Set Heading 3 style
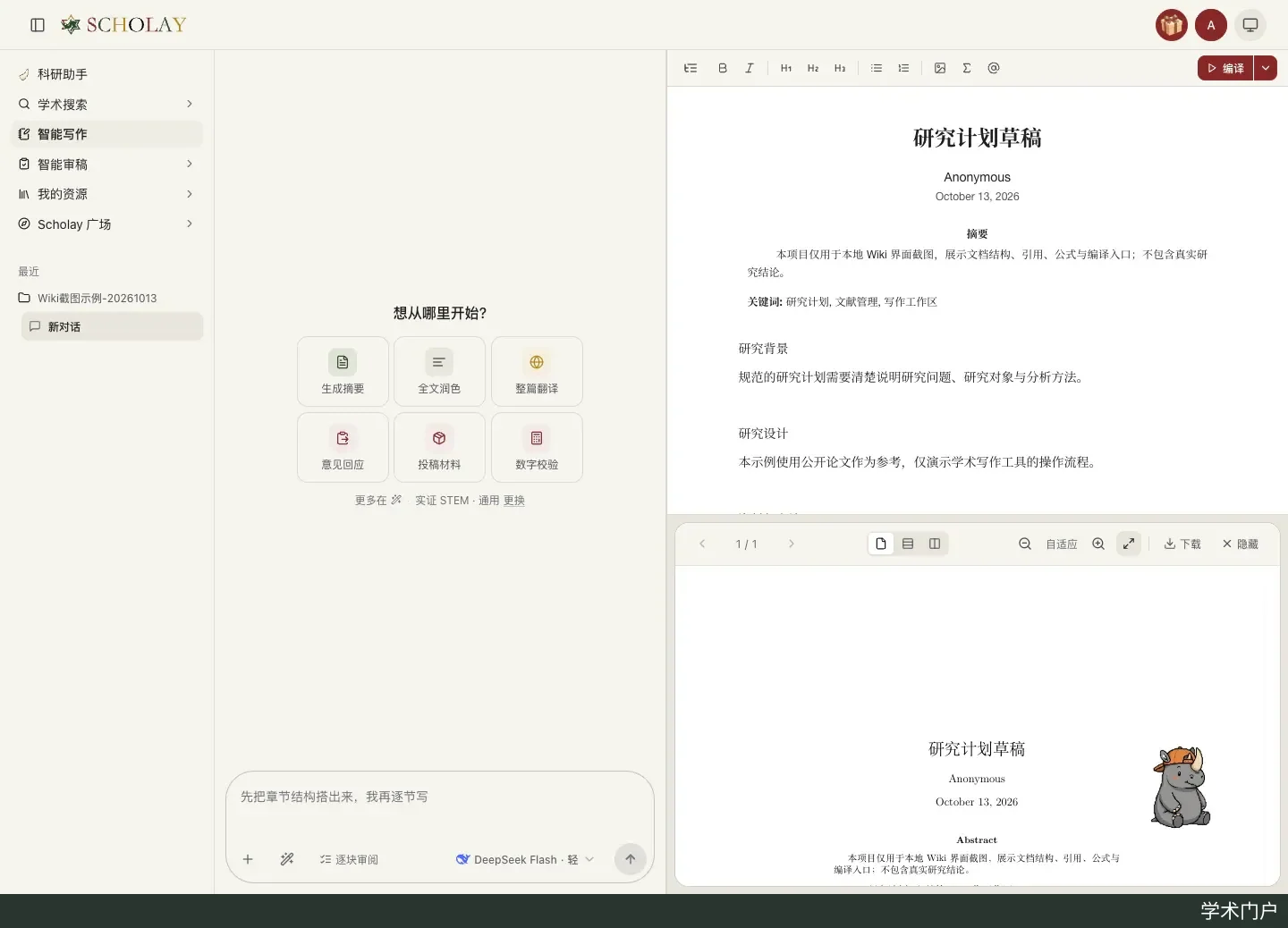Viewport: 1288px width, 928px height. pos(840,68)
